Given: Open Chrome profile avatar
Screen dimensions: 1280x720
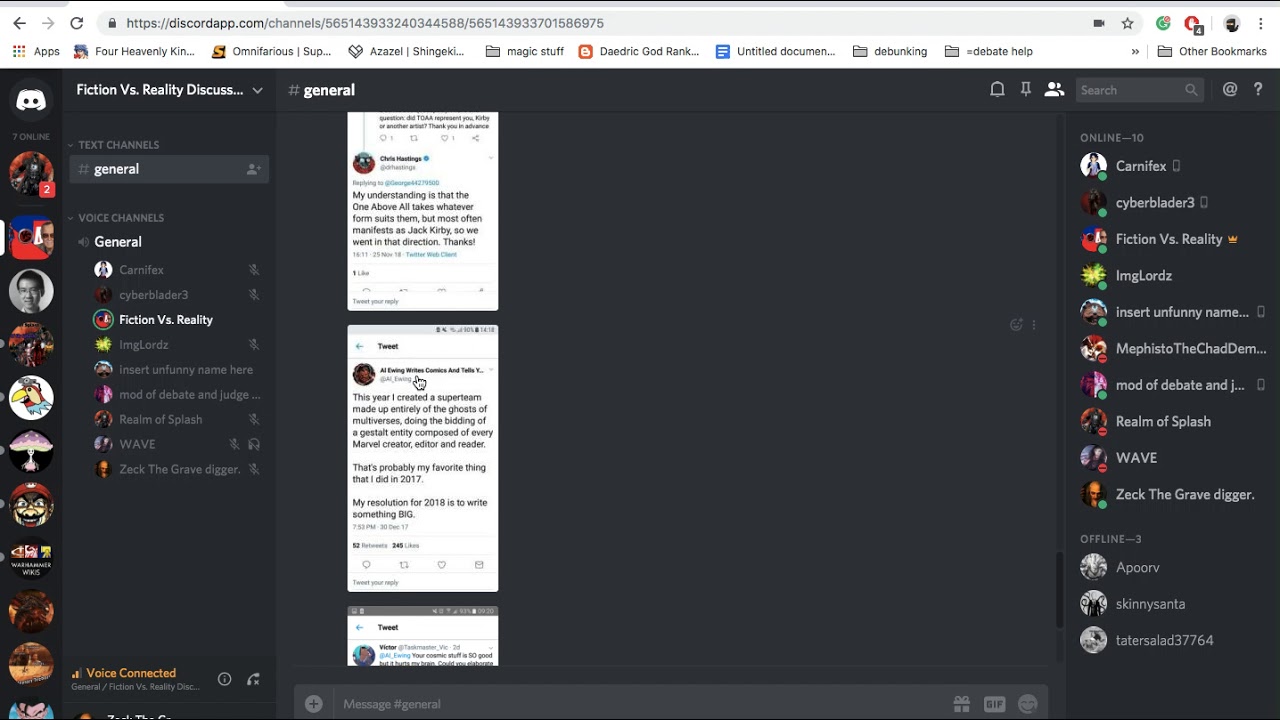Looking at the screenshot, I should click(x=1232, y=23).
